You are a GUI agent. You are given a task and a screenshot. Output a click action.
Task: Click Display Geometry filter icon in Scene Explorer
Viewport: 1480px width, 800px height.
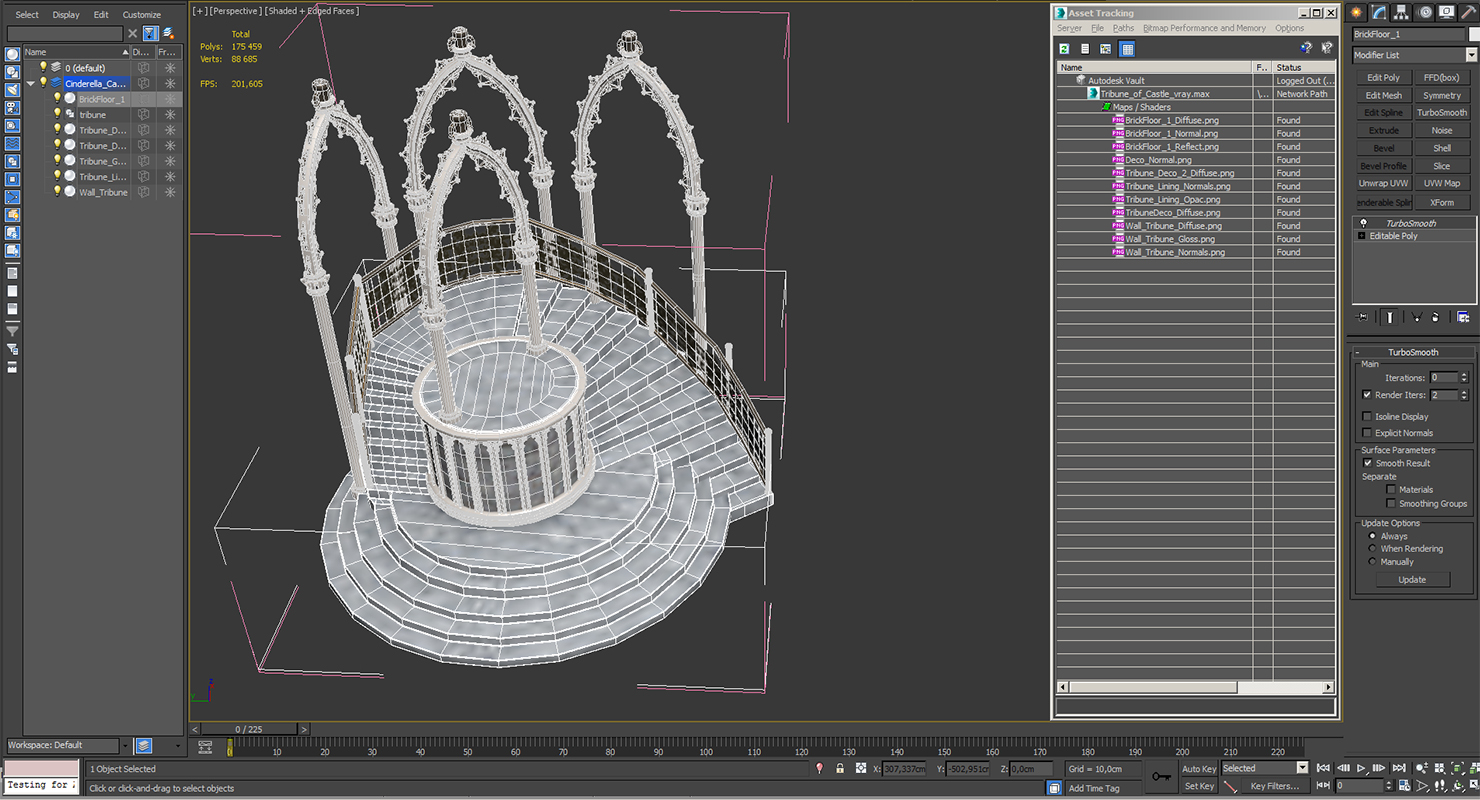(12, 55)
